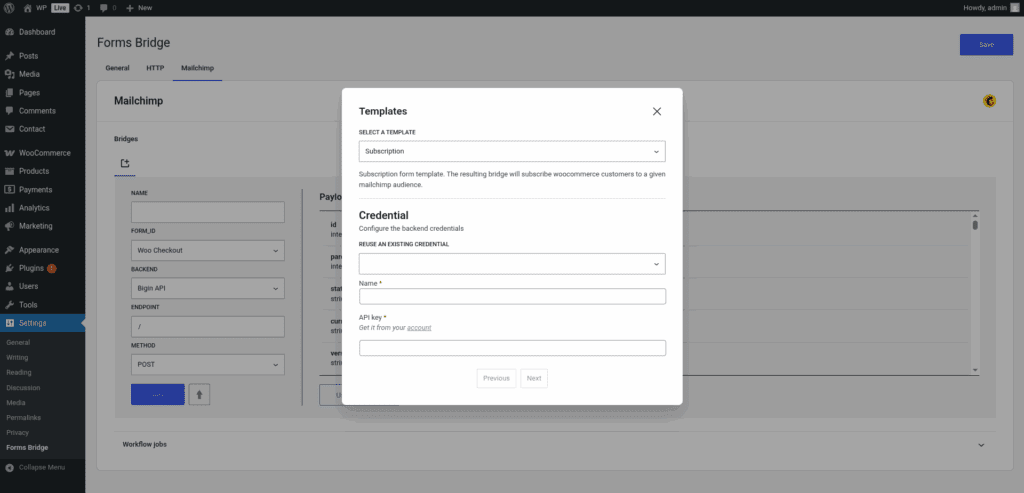Click the Next button in dialog
This screenshot has height=493, width=1024.
(534, 378)
